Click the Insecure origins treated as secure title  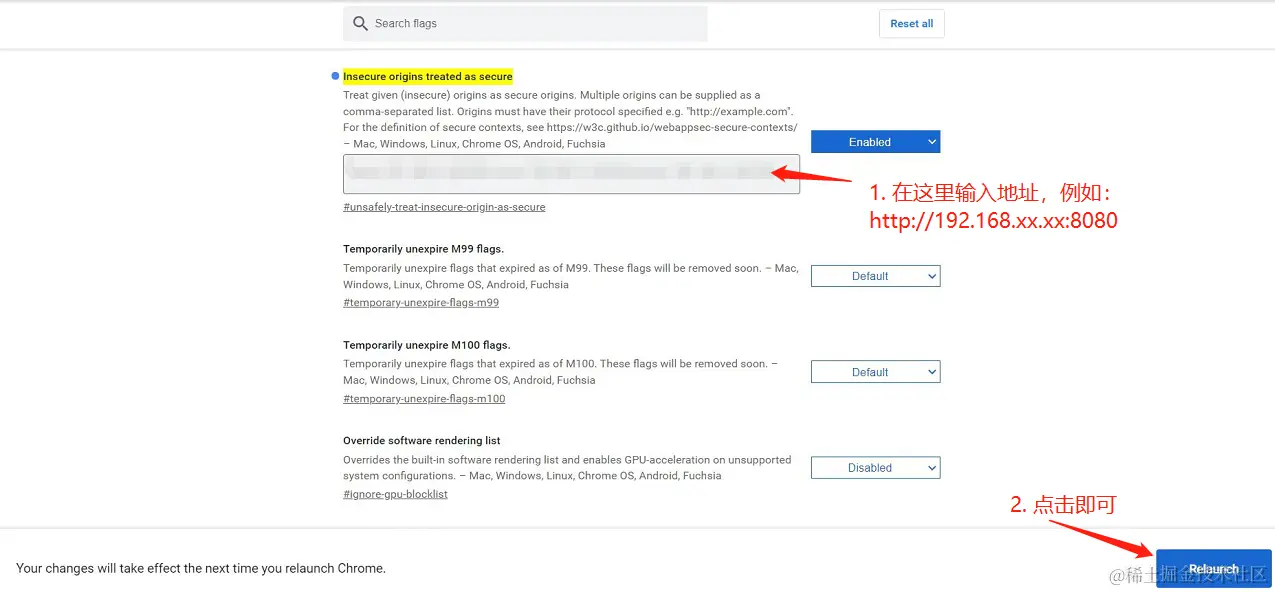(x=427, y=76)
